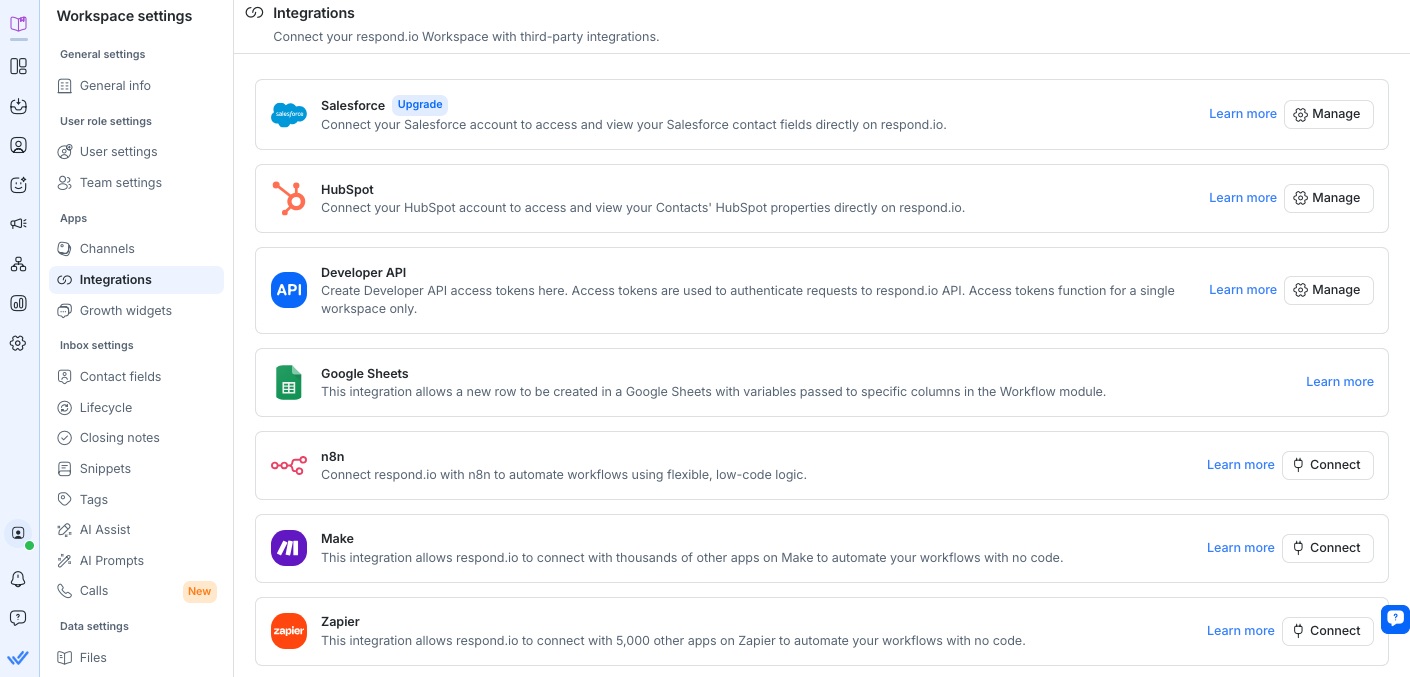Image resolution: width=1410 pixels, height=677 pixels.
Task: Connect the n8n integration
Action: pos(1327,465)
